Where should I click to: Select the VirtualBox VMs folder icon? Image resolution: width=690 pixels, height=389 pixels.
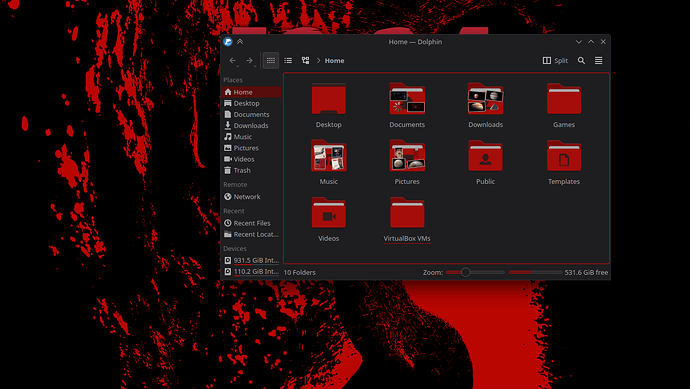pyautogui.click(x=407, y=213)
